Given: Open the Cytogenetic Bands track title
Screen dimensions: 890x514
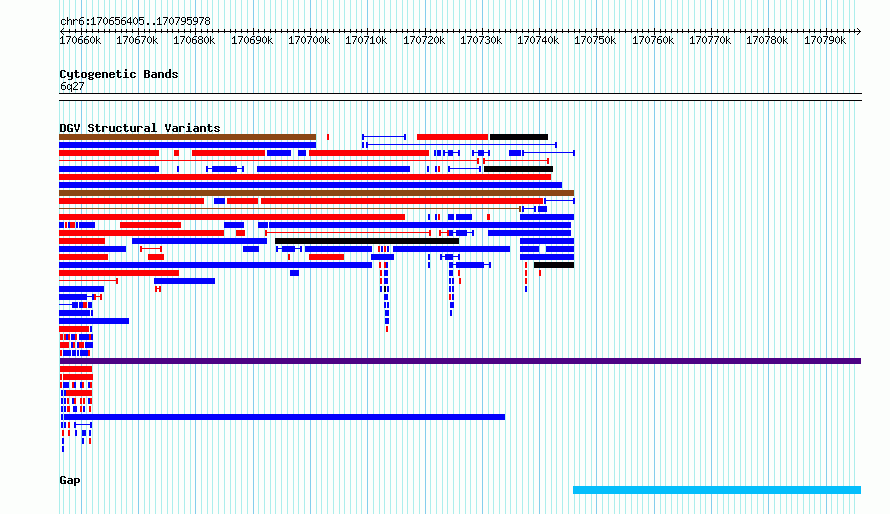Looking at the screenshot, I should pos(119,74).
